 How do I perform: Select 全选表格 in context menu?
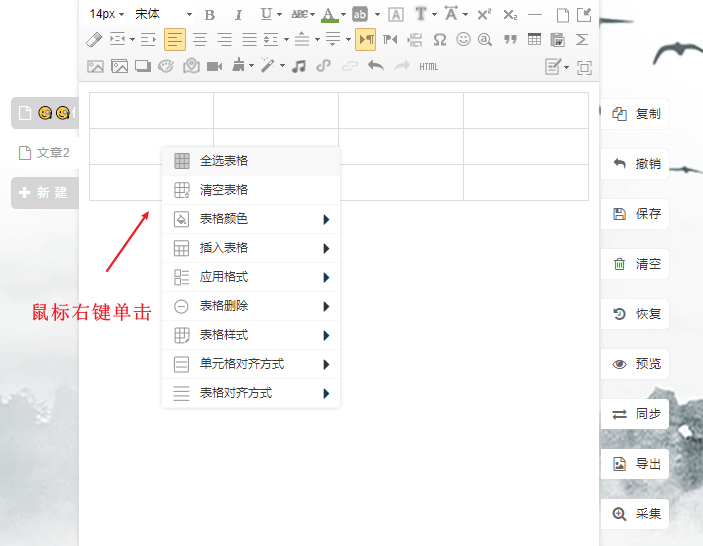point(224,161)
